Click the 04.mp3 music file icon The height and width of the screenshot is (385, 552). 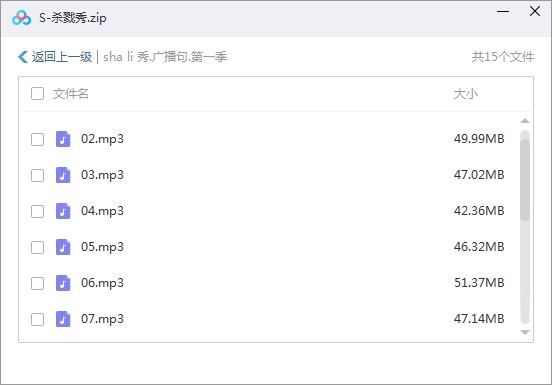[63, 211]
